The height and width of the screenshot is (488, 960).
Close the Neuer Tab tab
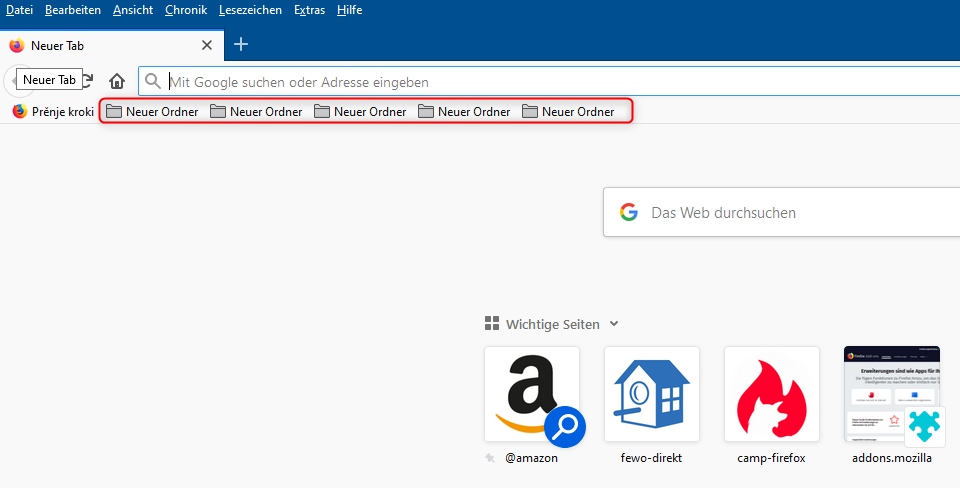click(x=207, y=45)
